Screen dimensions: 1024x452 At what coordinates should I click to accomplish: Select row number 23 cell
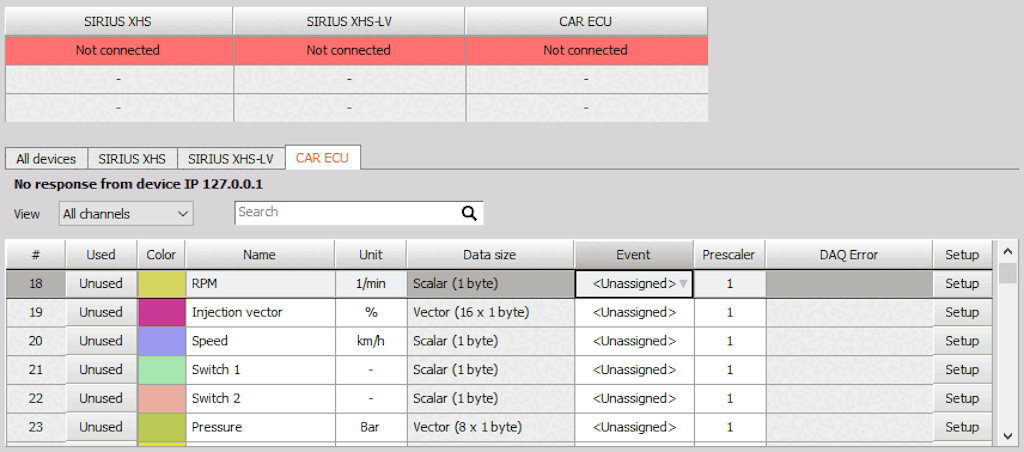coord(35,427)
